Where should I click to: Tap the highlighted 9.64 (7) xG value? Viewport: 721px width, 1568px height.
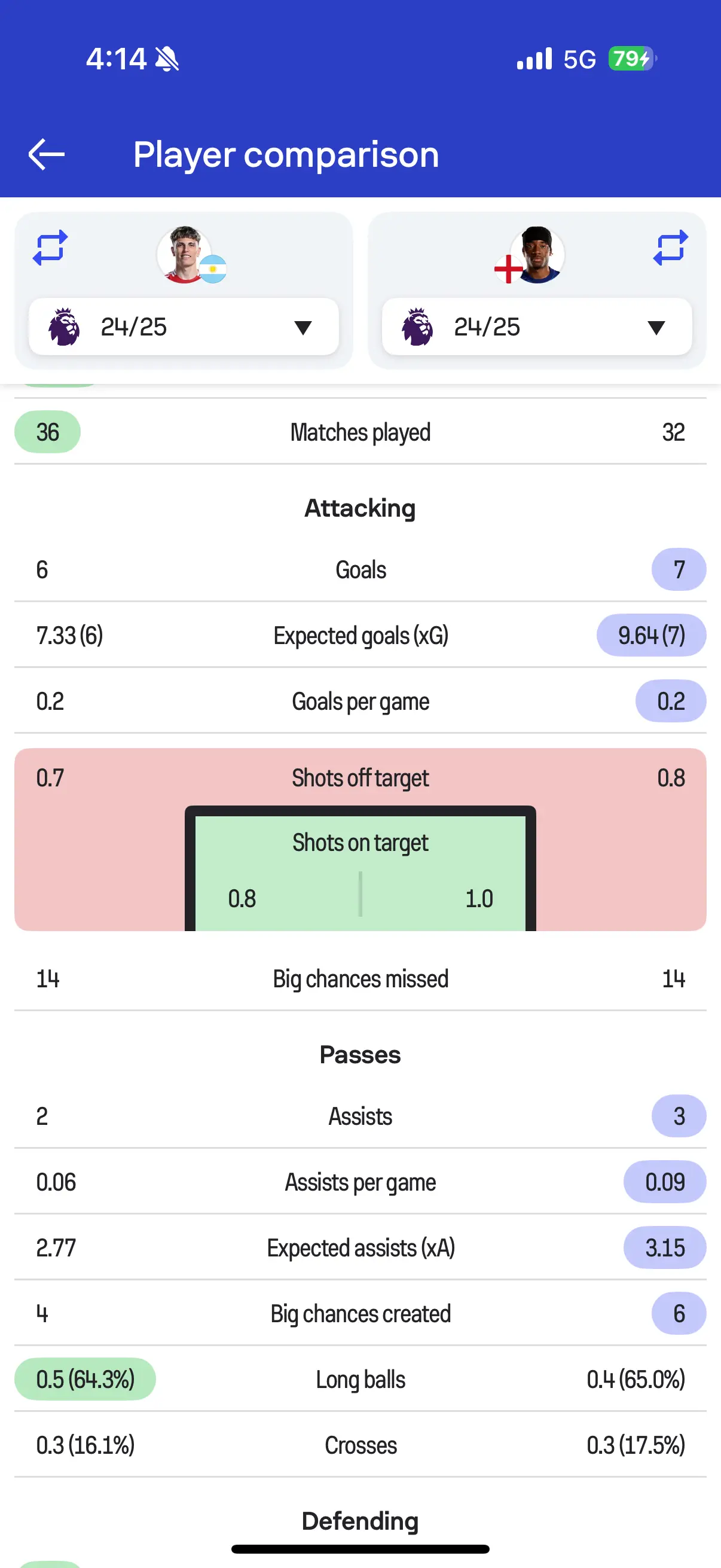pos(651,636)
